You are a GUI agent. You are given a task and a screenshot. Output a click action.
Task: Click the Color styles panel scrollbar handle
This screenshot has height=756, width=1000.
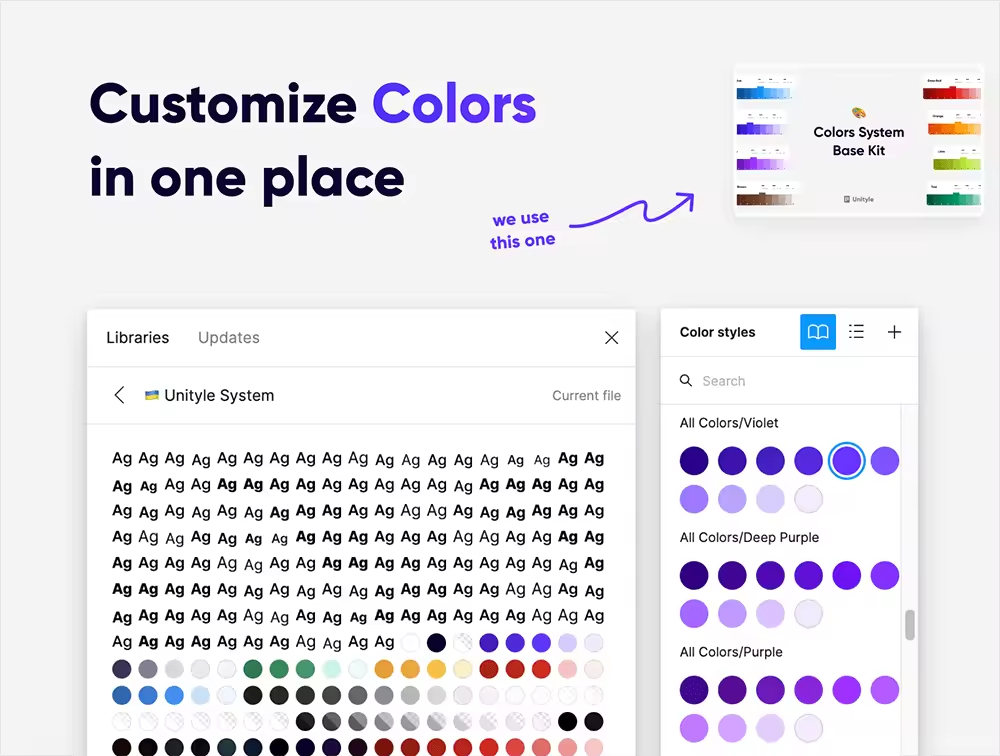click(x=910, y=625)
